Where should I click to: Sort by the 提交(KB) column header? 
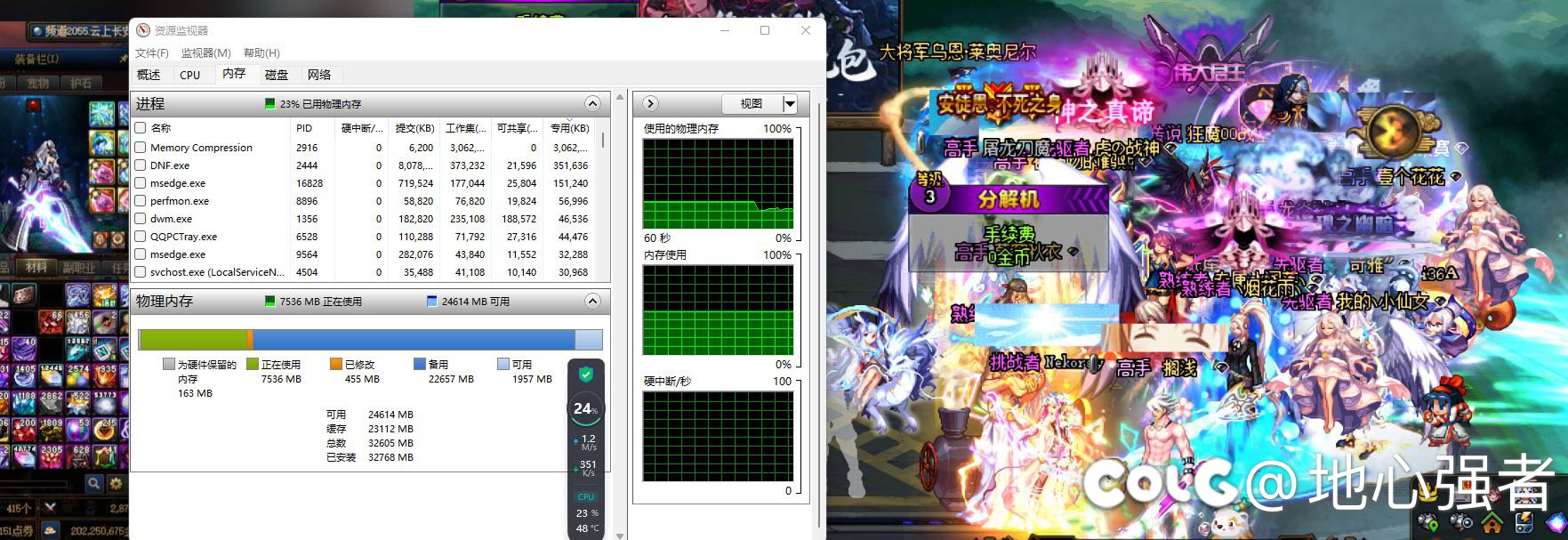(414, 128)
